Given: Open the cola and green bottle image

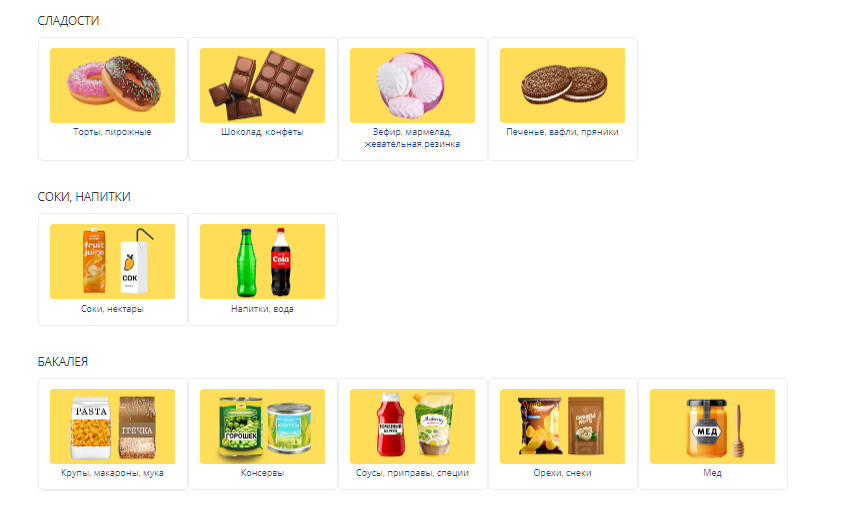Looking at the screenshot, I should (x=262, y=261).
